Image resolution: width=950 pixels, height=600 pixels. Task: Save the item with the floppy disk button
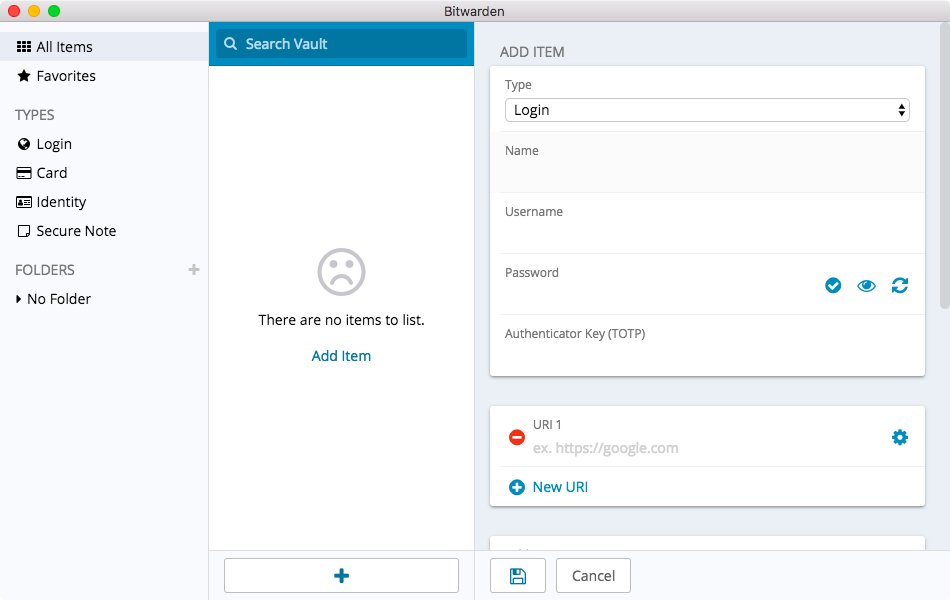(518, 576)
